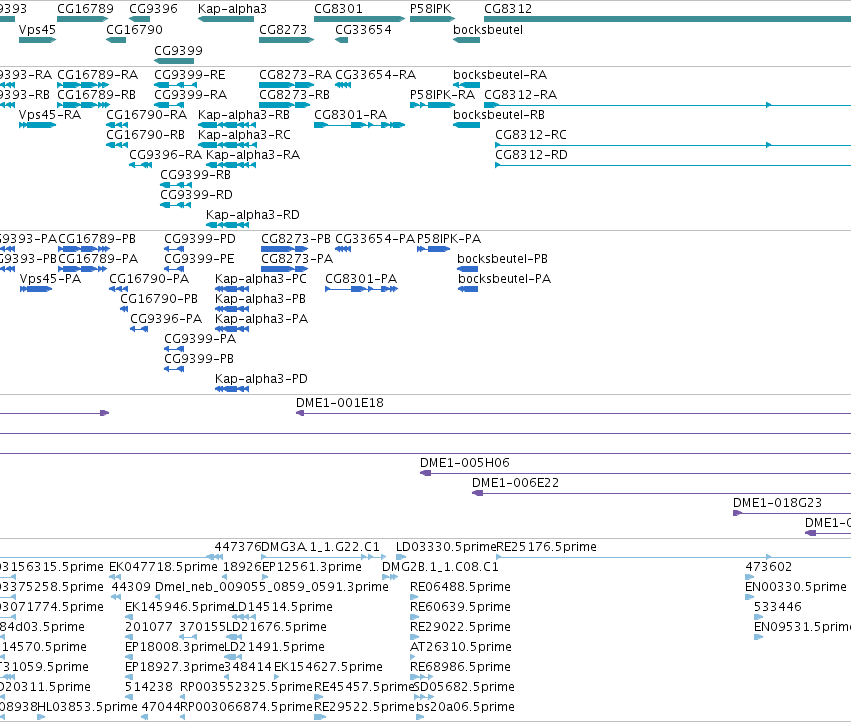Select EST DMG2B.1_1.C08.C1
This screenshot has height=722, width=851.
440,567
